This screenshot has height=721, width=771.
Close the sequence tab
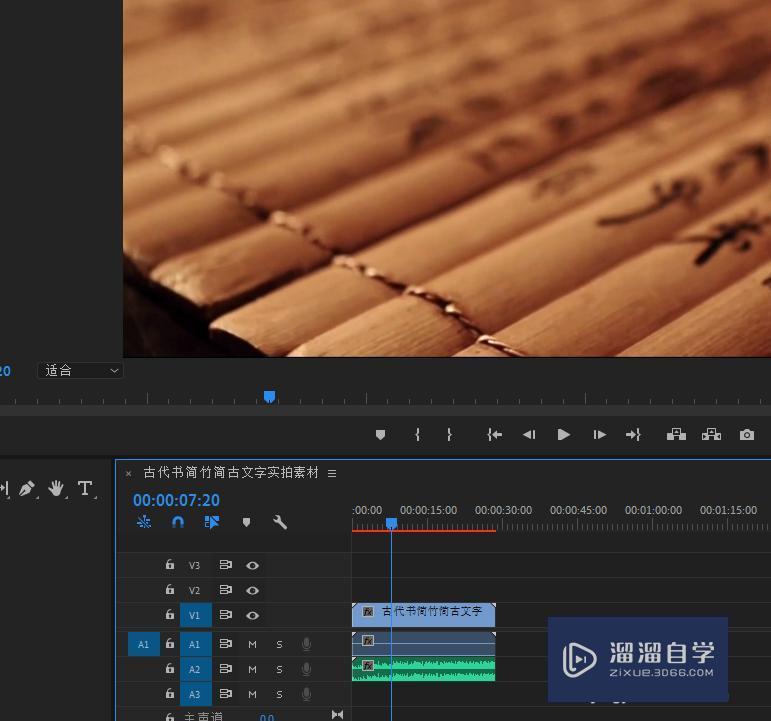tap(128, 474)
